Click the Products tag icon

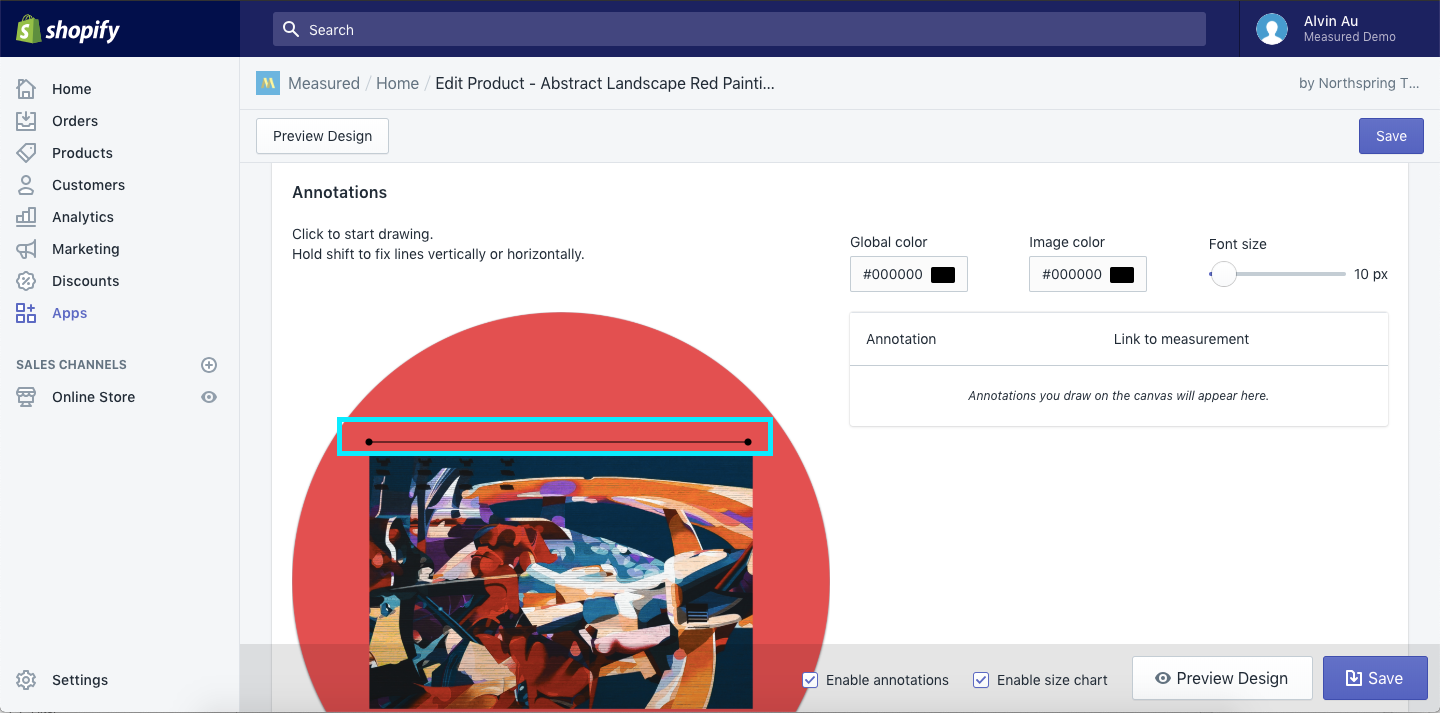click(x=26, y=153)
